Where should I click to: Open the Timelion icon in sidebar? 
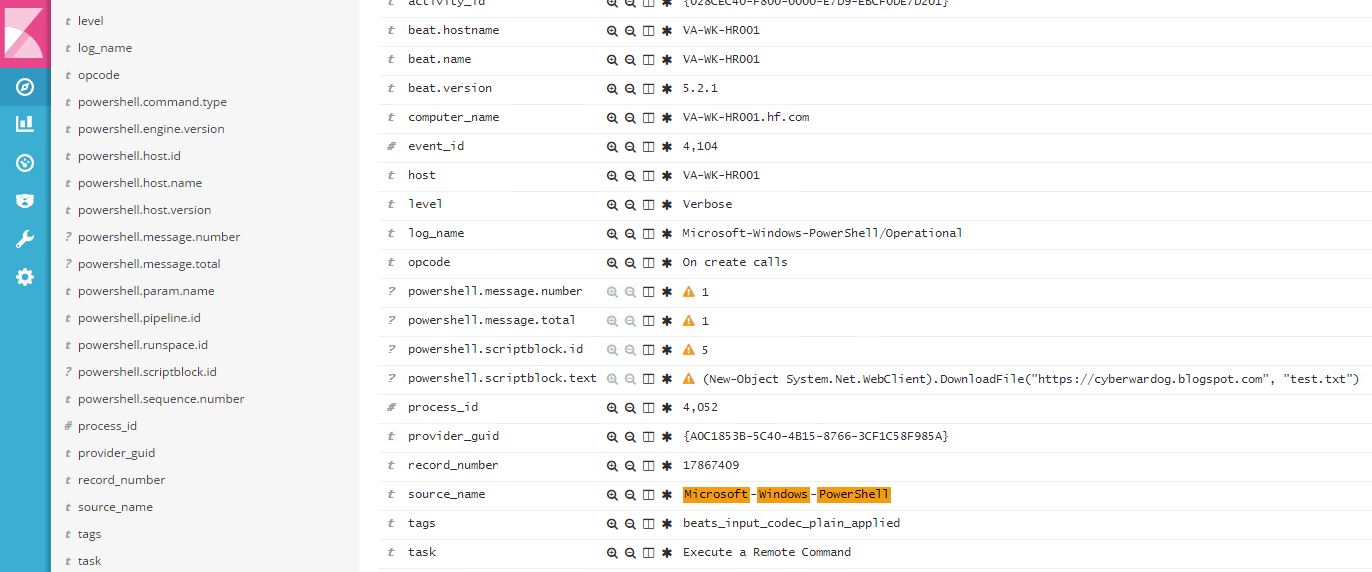(25, 200)
